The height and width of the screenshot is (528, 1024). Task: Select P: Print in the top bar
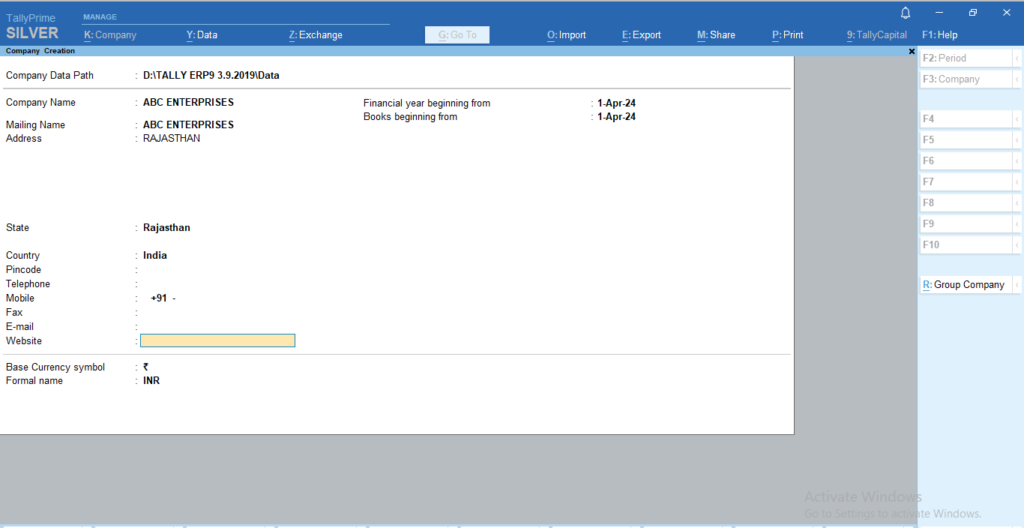787,35
